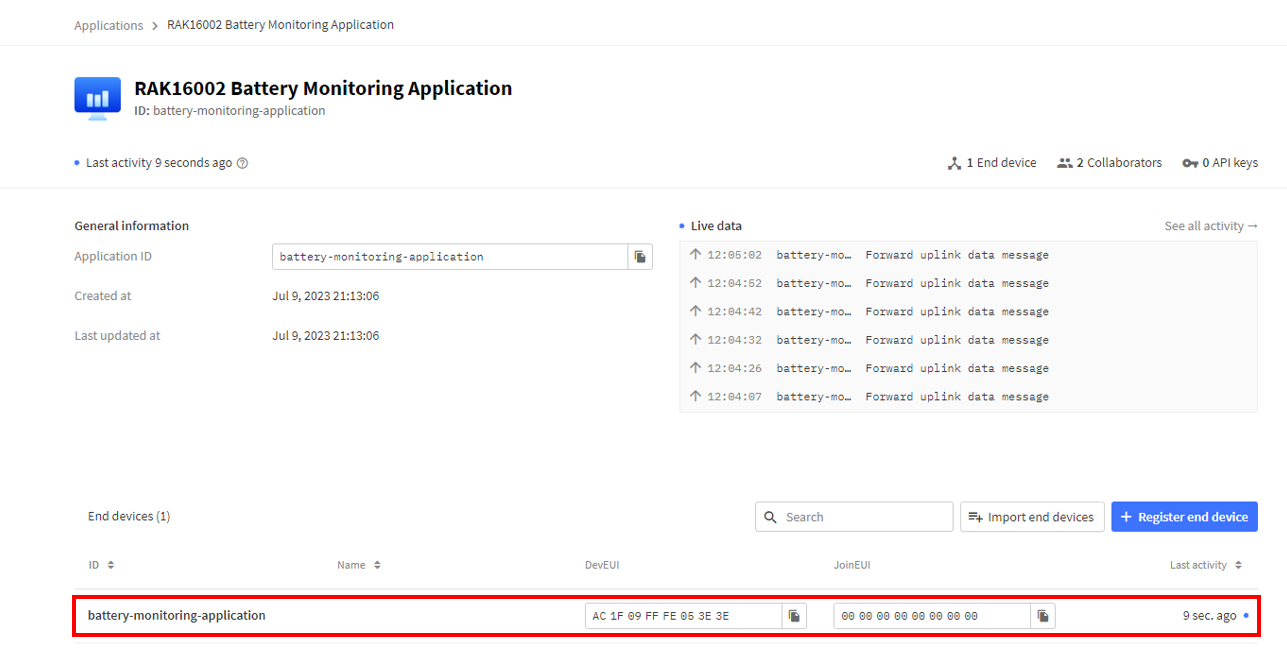Focus the end devices Search field
This screenshot has width=1287, height=655.
(854, 517)
